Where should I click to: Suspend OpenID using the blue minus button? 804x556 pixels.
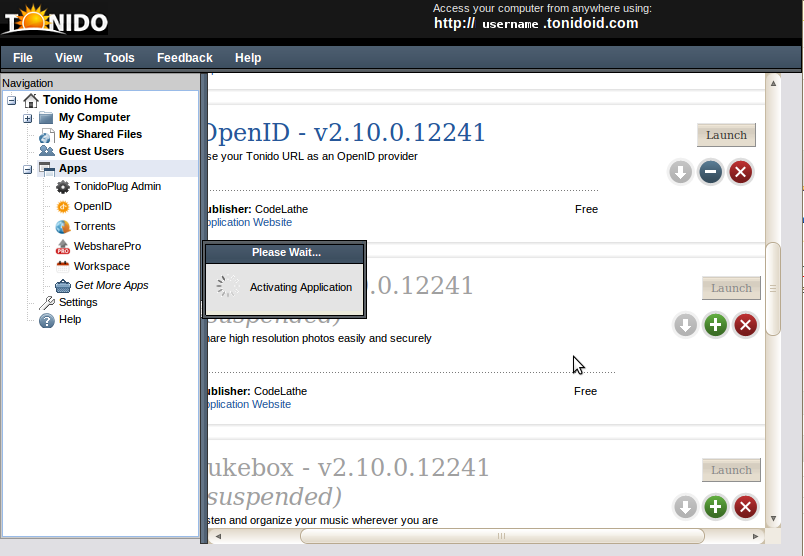click(710, 173)
